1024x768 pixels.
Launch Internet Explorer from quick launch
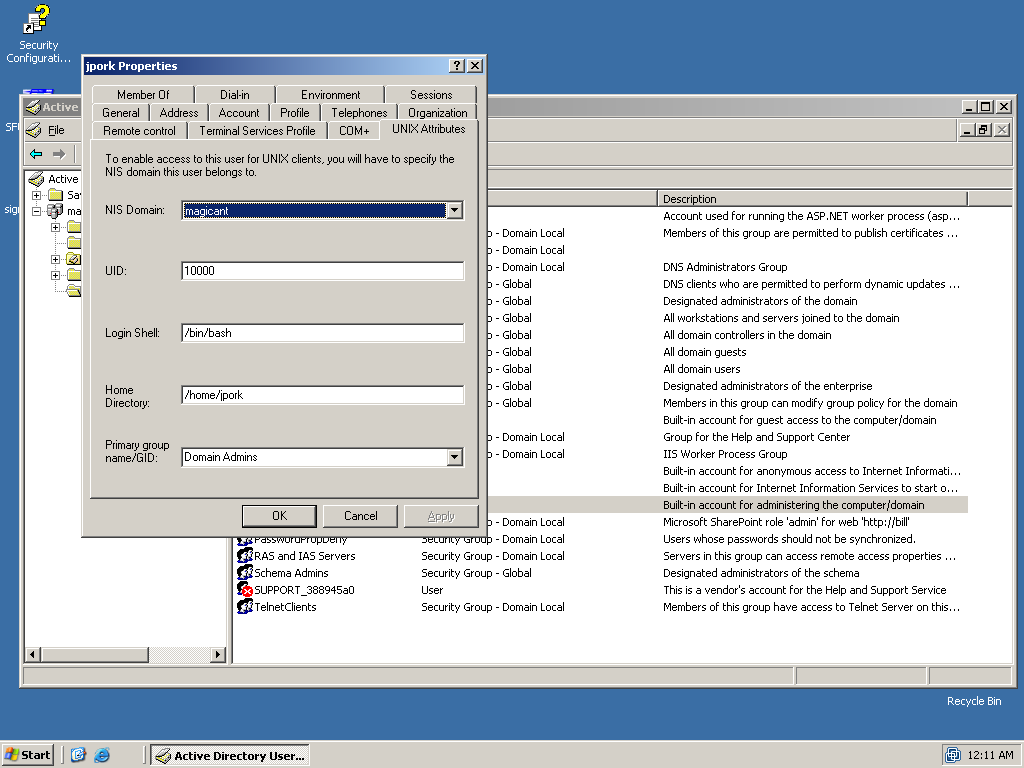point(102,755)
